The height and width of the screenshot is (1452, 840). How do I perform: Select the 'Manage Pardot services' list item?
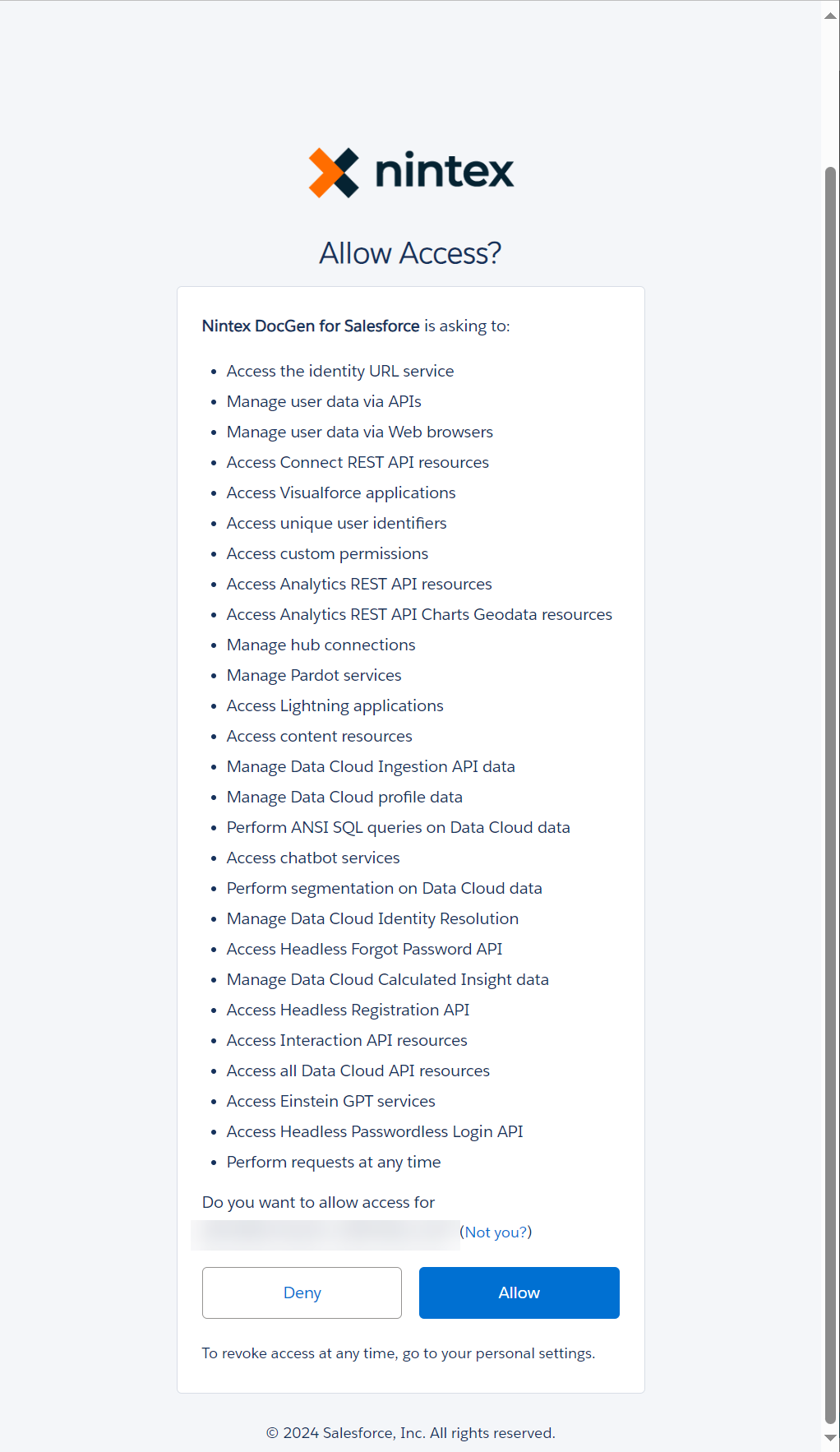[x=314, y=675]
